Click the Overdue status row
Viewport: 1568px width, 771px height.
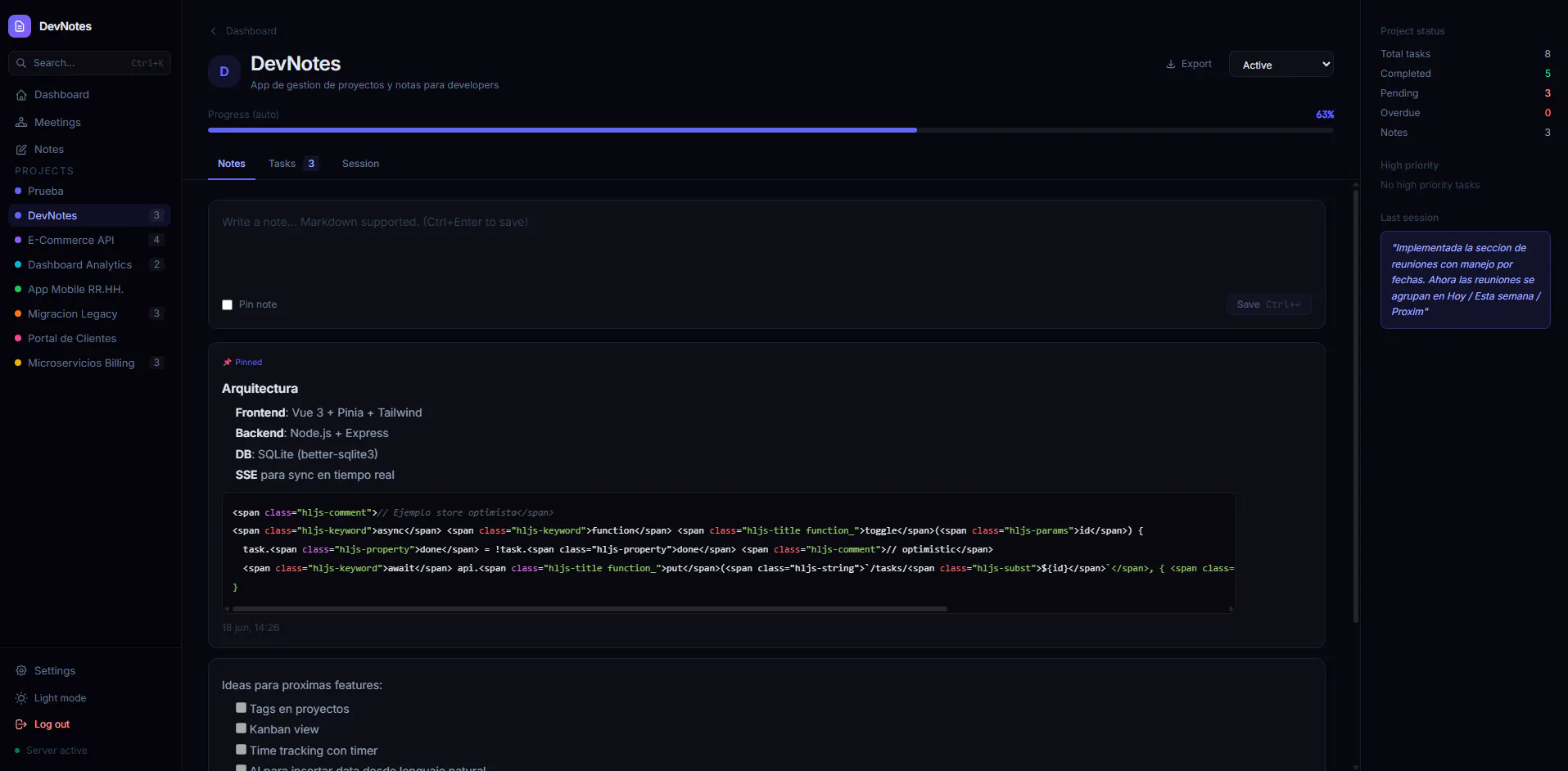tap(1465, 113)
